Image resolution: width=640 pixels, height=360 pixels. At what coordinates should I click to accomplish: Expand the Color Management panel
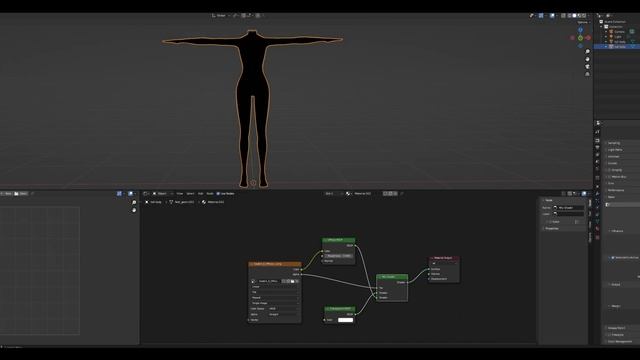click(x=620, y=341)
